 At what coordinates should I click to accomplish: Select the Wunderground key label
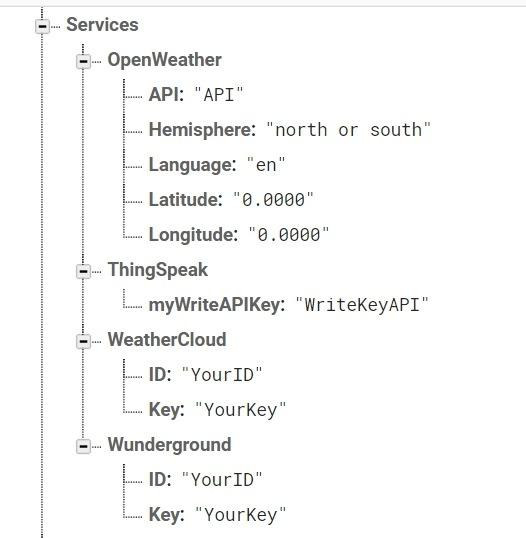pos(170,445)
